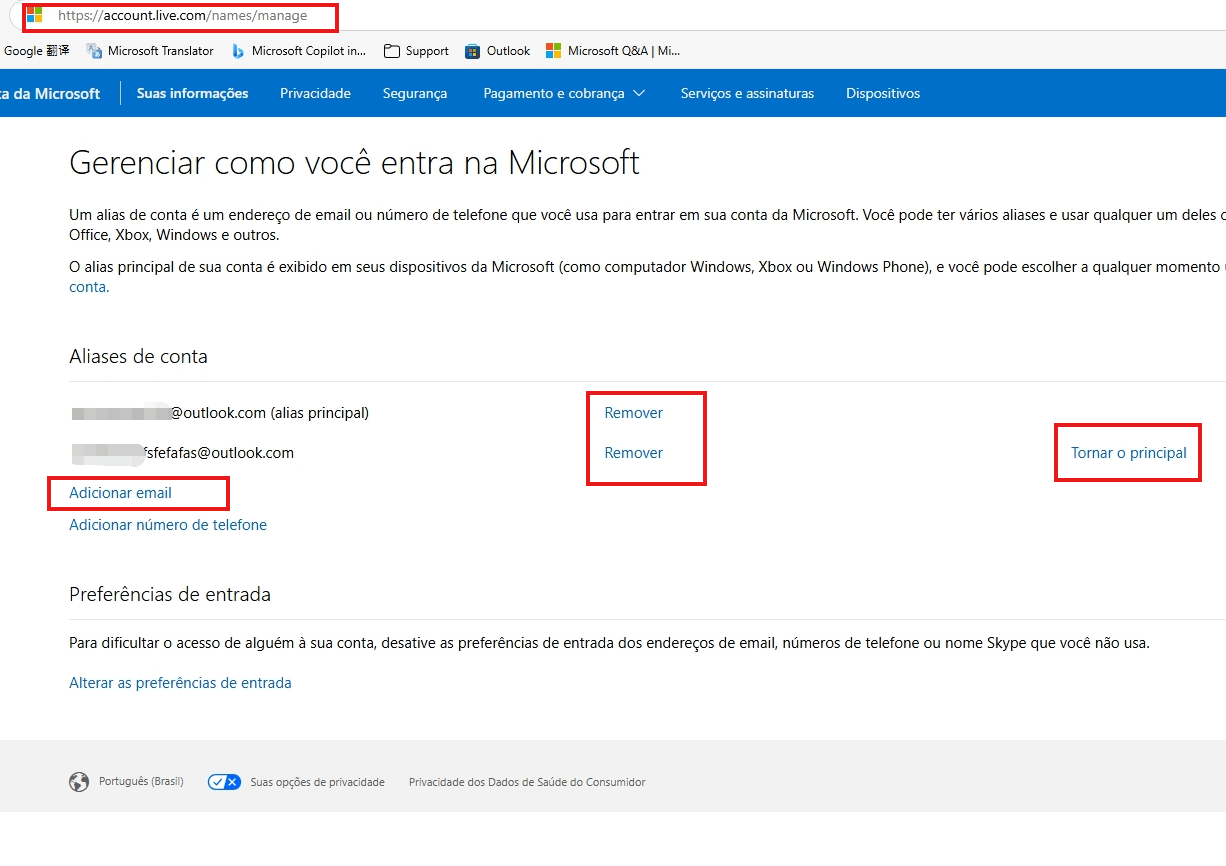Click the globe icon beside Português (Brasil)

coord(79,782)
